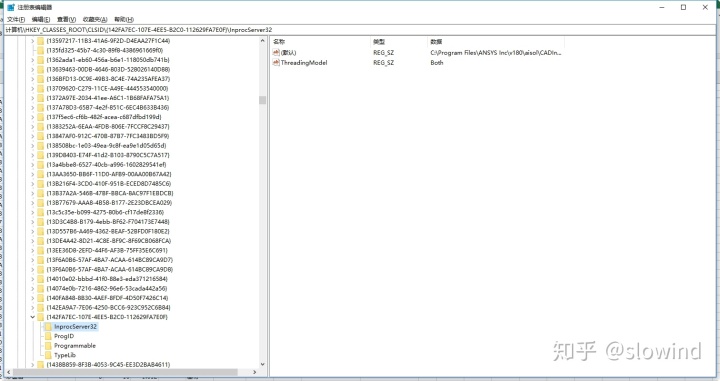
Task: Click data C:\Program Files\ANSYS Inc path
Action: click(x=495, y=53)
